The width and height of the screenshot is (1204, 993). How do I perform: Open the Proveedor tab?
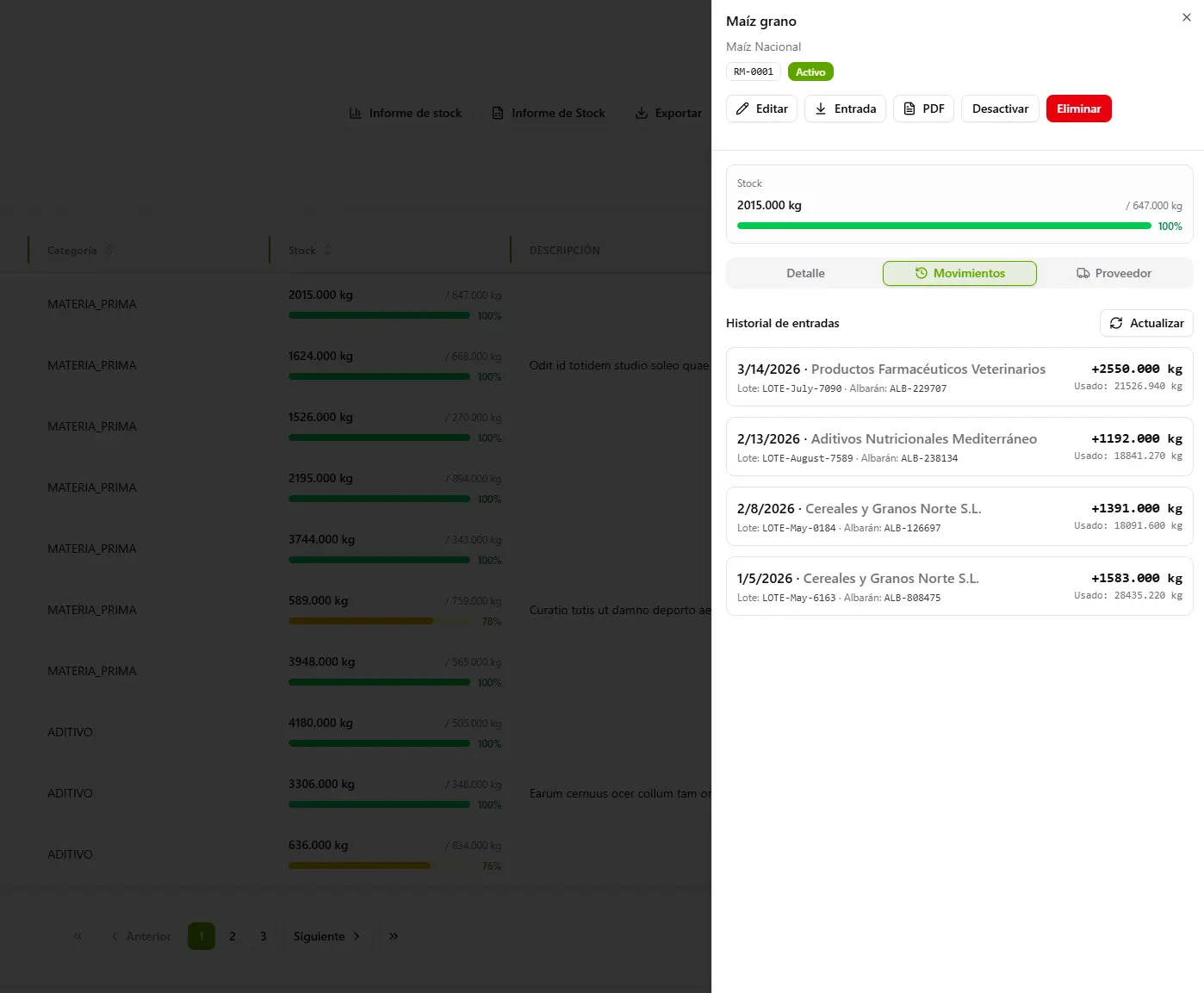1114,273
